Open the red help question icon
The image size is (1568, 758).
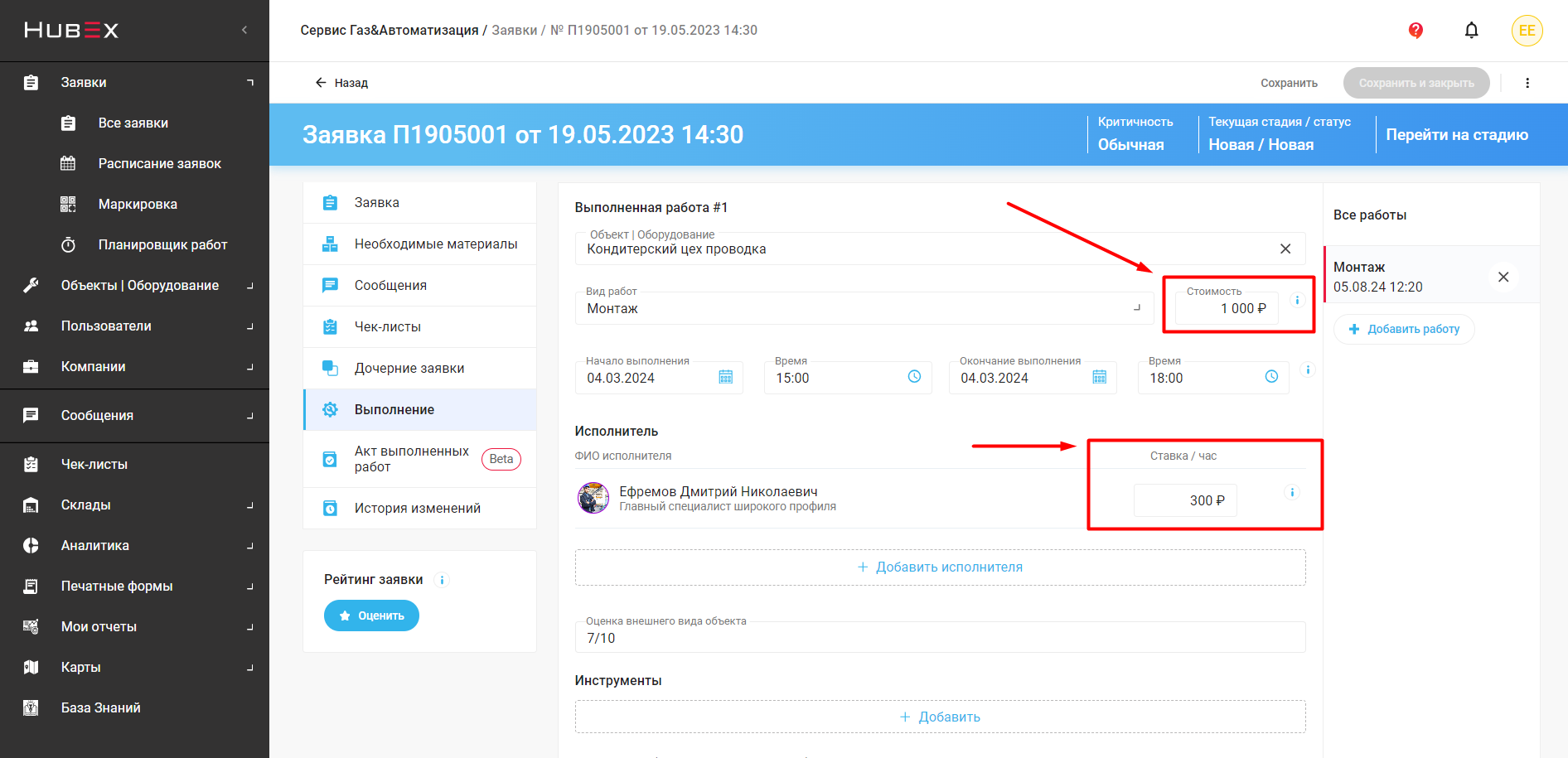point(1416,31)
